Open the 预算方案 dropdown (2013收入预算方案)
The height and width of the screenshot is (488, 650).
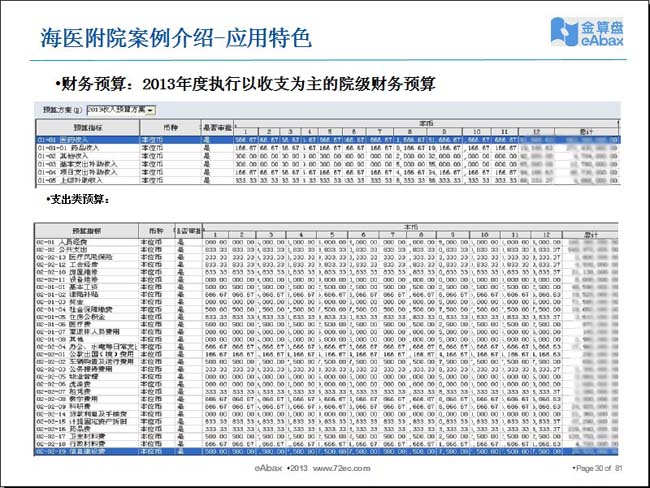(121, 110)
